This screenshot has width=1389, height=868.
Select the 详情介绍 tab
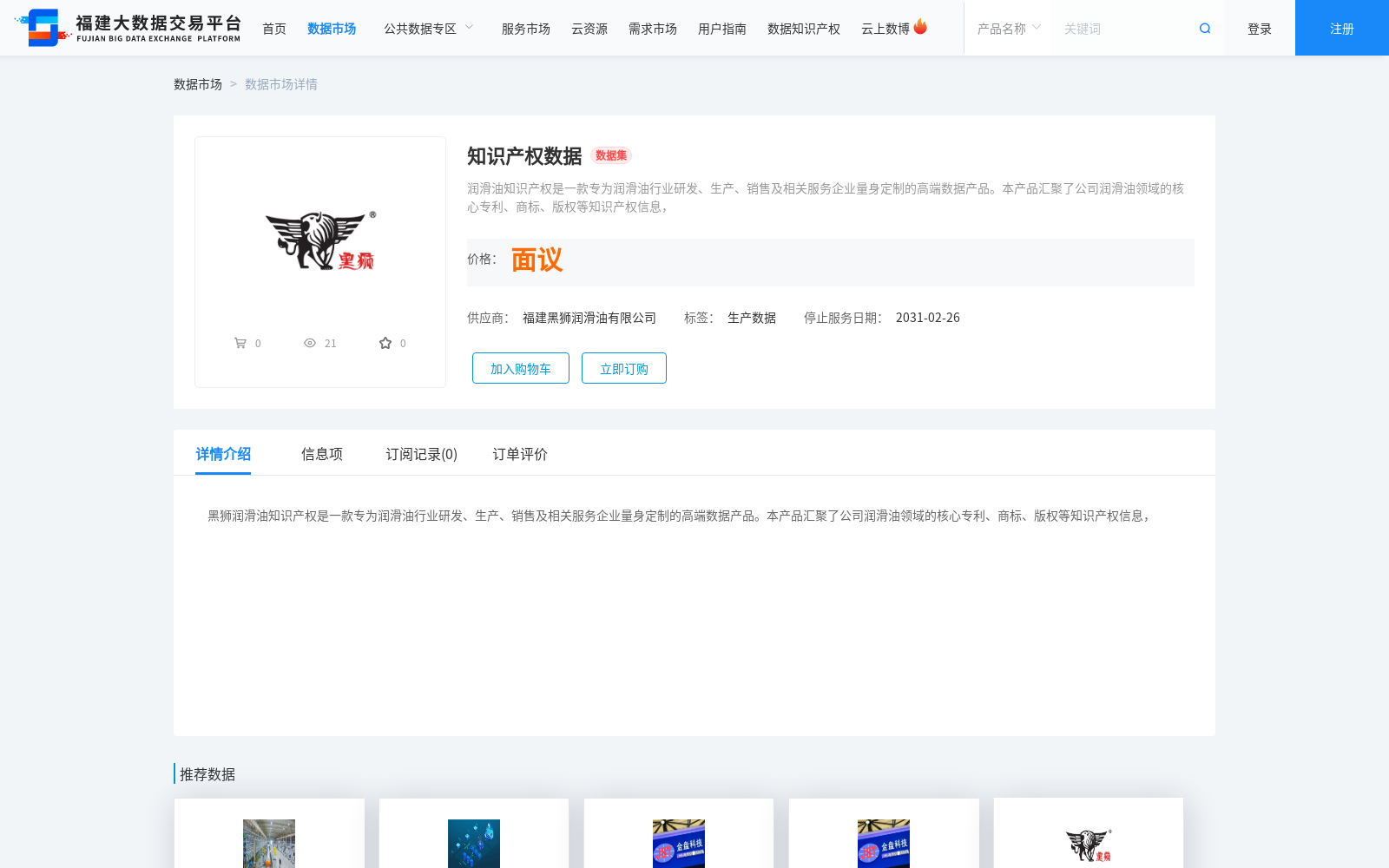tap(223, 454)
